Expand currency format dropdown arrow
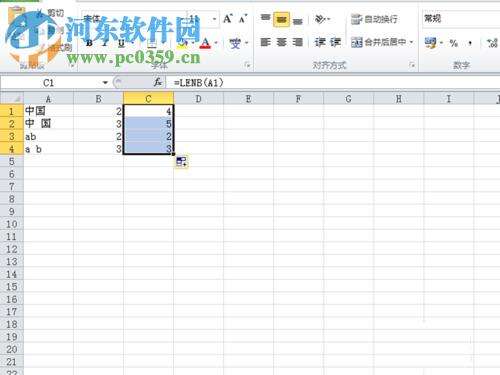The height and width of the screenshot is (375, 500). [441, 43]
